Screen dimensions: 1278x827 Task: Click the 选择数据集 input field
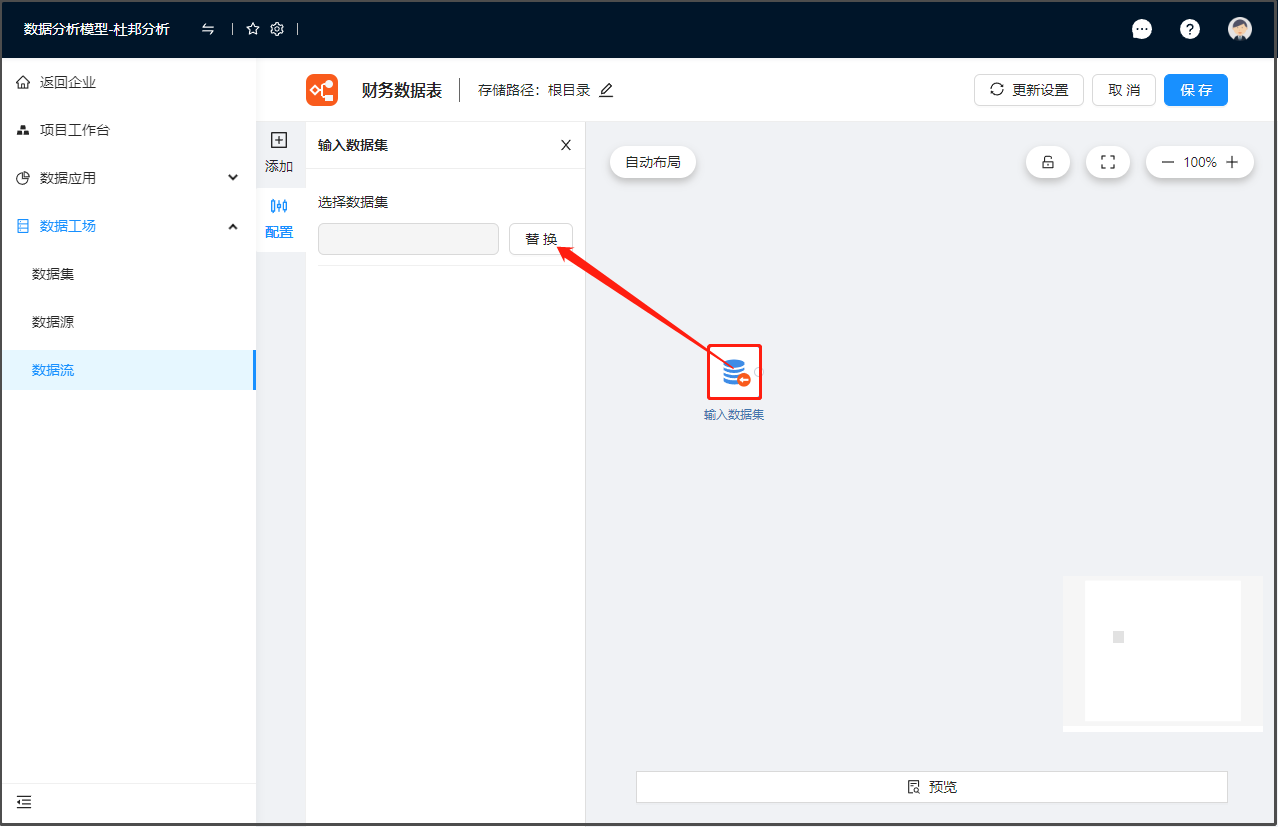[408, 239]
